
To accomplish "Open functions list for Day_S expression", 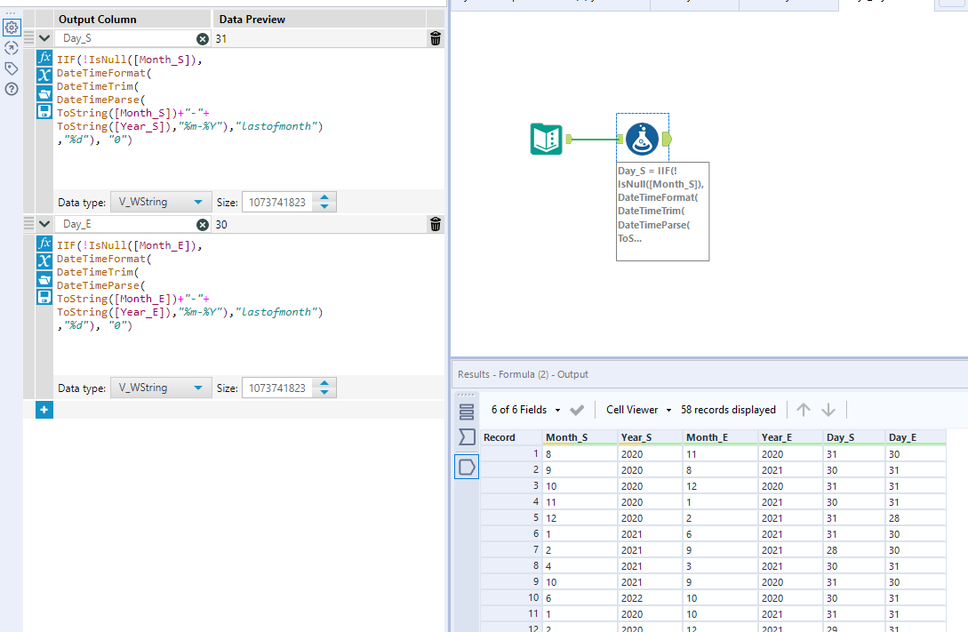I will pos(44,58).
